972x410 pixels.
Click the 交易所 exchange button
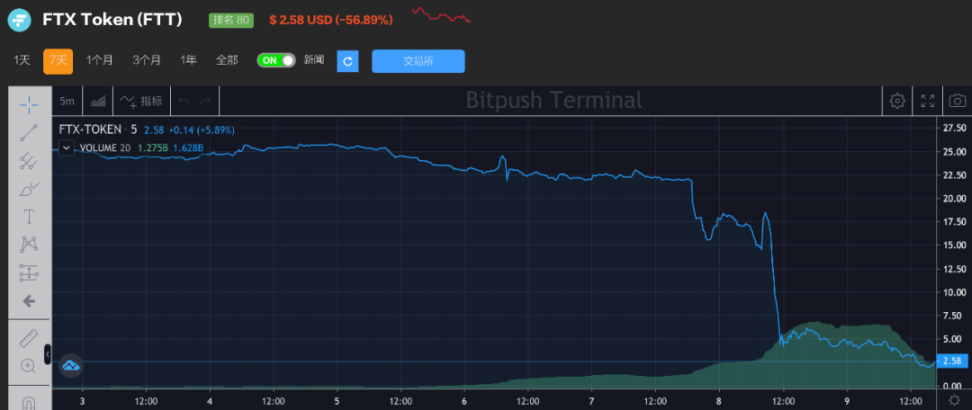418,61
